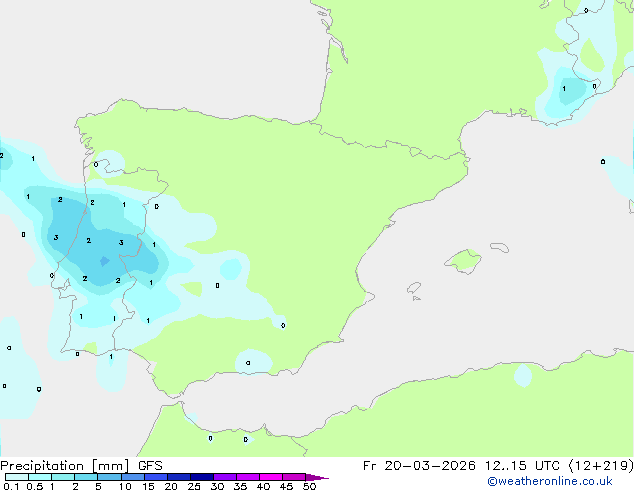Select the 5–10 mm legend color swatch
The height and width of the screenshot is (490, 634).
click(109, 477)
